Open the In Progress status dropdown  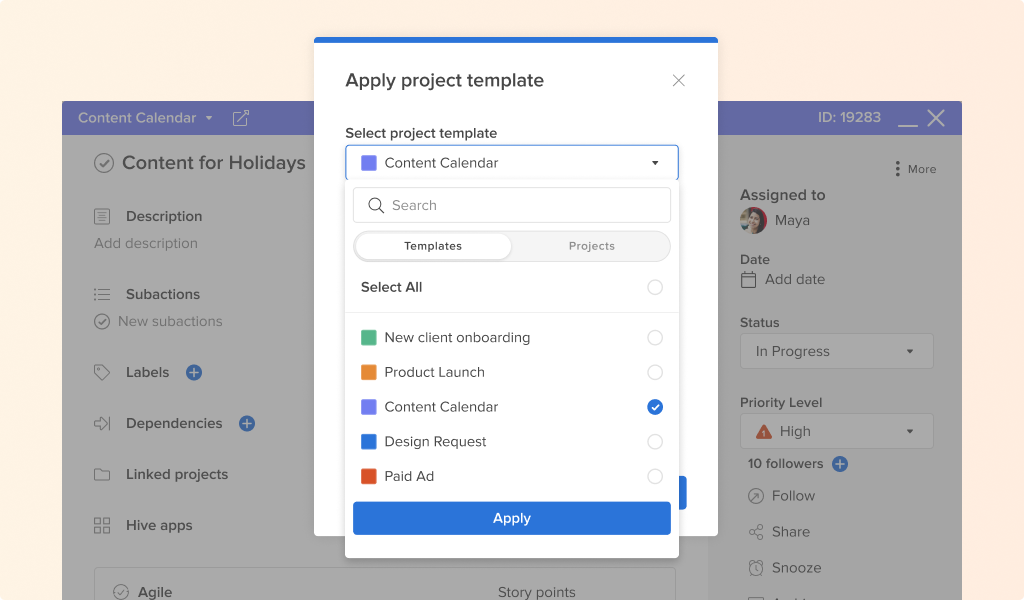click(x=837, y=351)
